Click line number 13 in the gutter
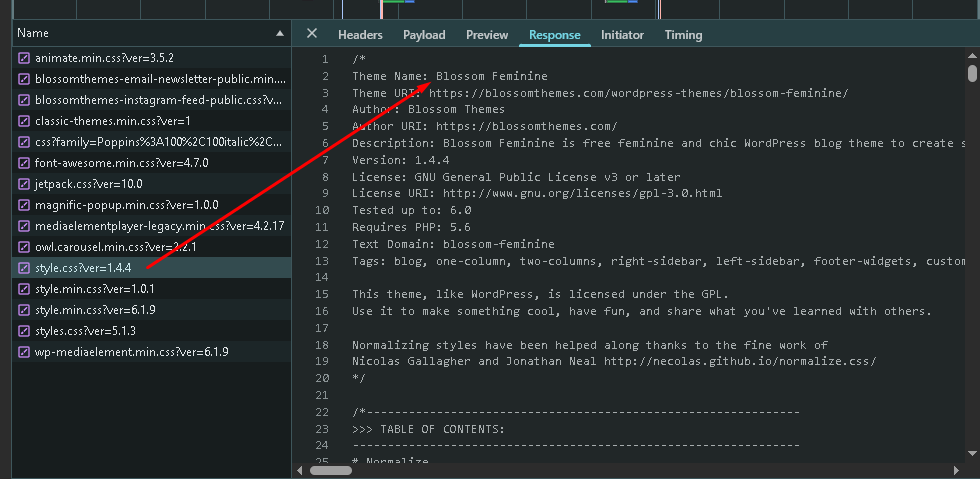This screenshot has height=479, width=980. 322,261
